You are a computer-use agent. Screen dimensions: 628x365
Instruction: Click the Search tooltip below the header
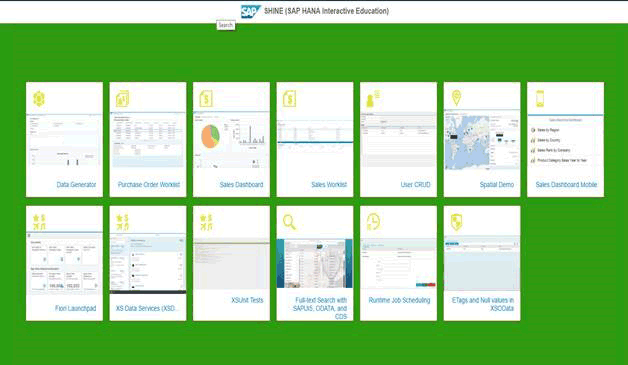point(225,25)
